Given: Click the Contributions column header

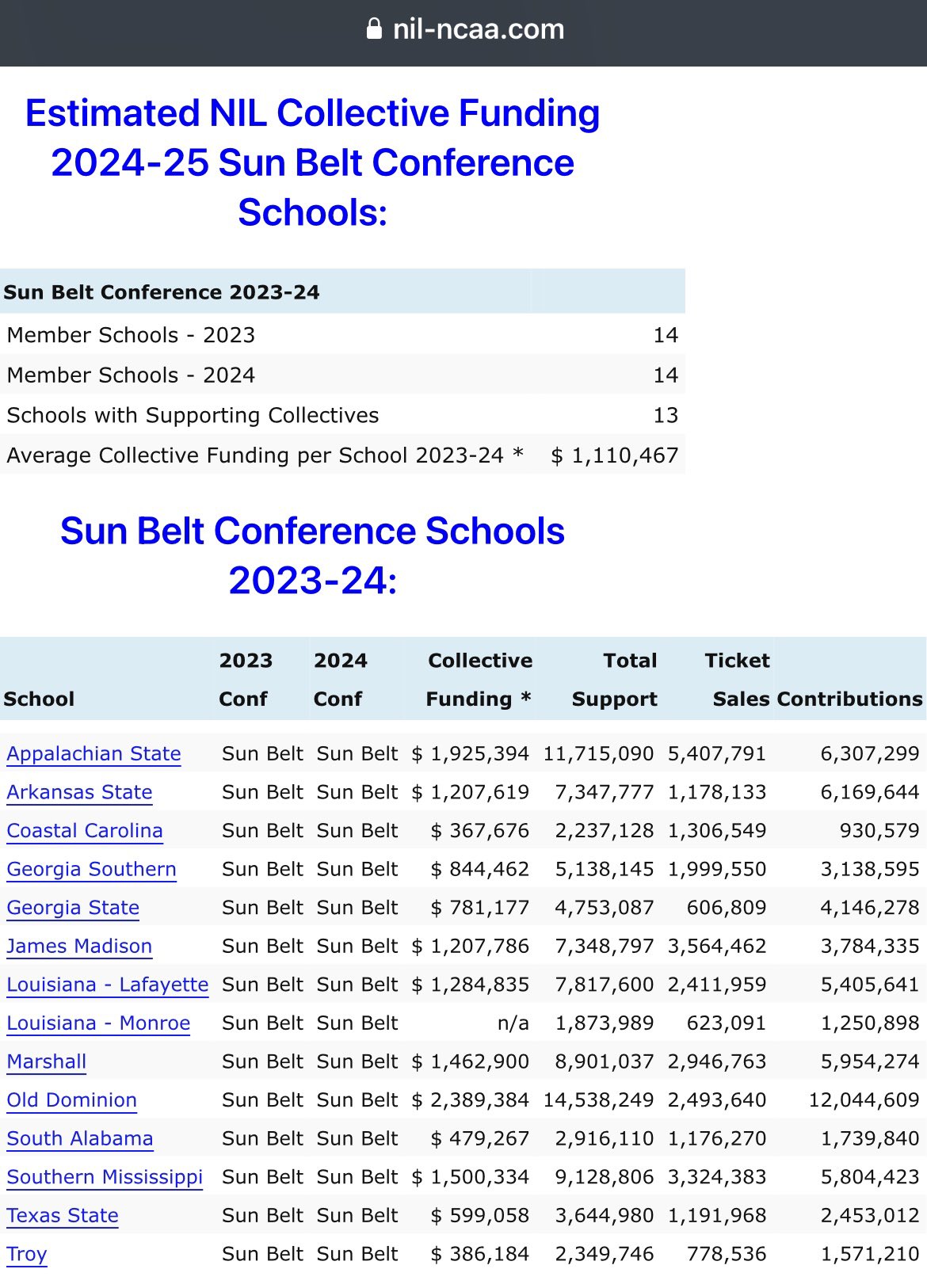Looking at the screenshot, I should click(x=850, y=699).
